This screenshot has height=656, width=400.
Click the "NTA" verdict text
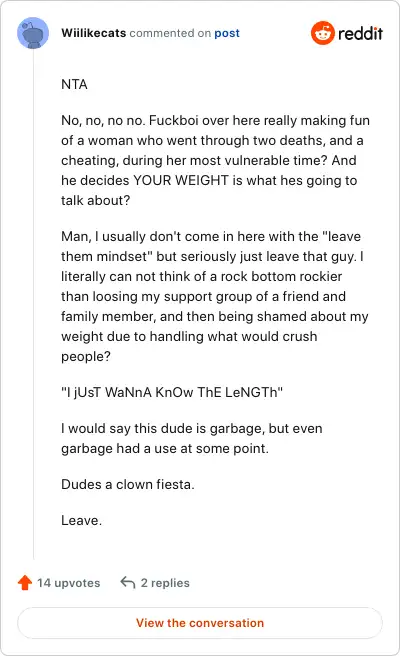(74, 85)
